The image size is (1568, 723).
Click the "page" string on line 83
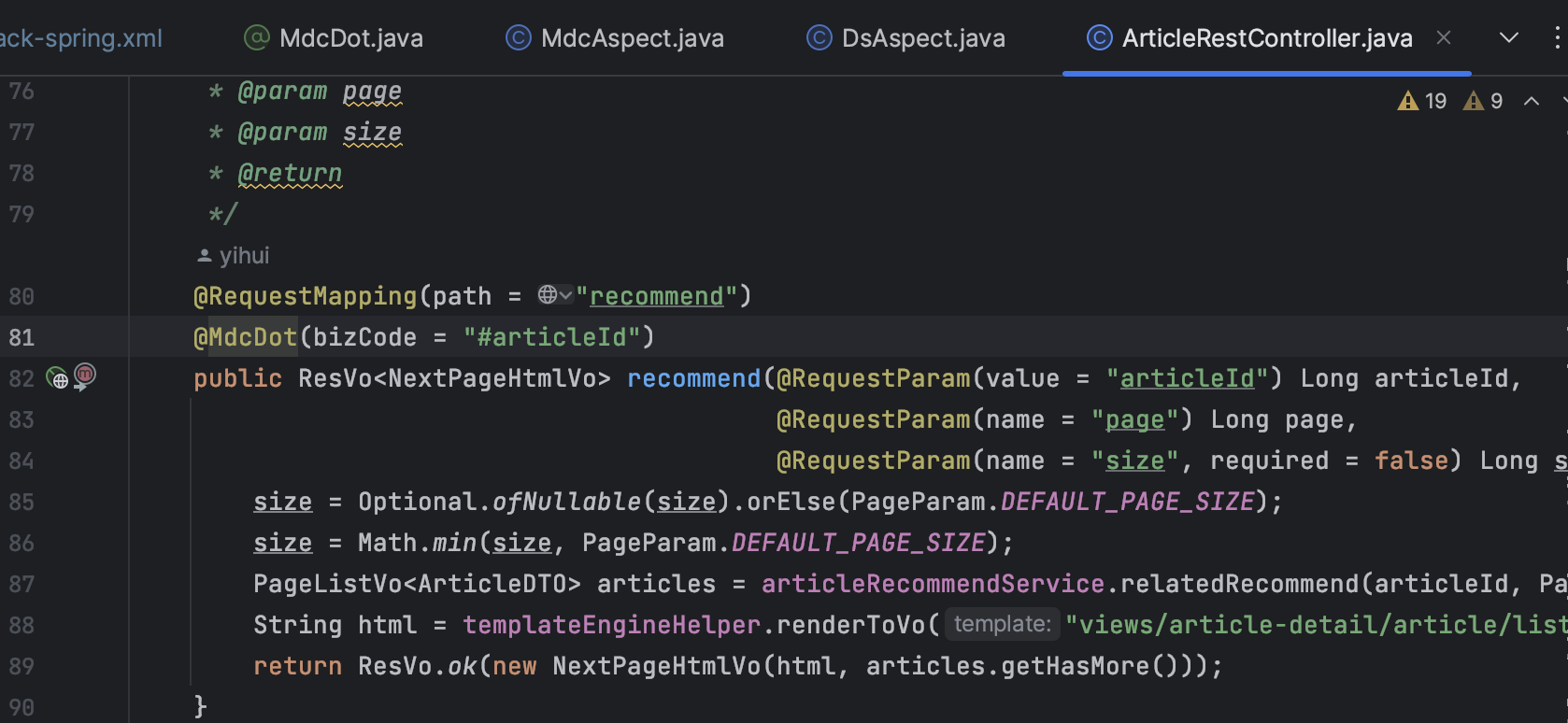[x=1135, y=419]
